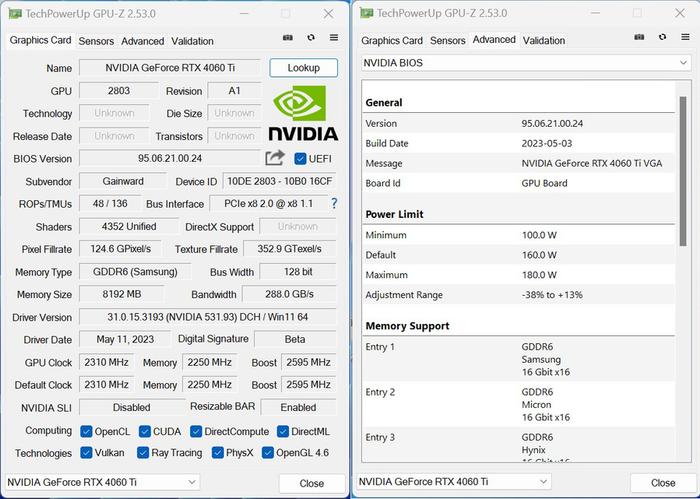This screenshot has height=499, width=700.
Task: Click the refresh icon in right window
Action: click(x=662, y=37)
